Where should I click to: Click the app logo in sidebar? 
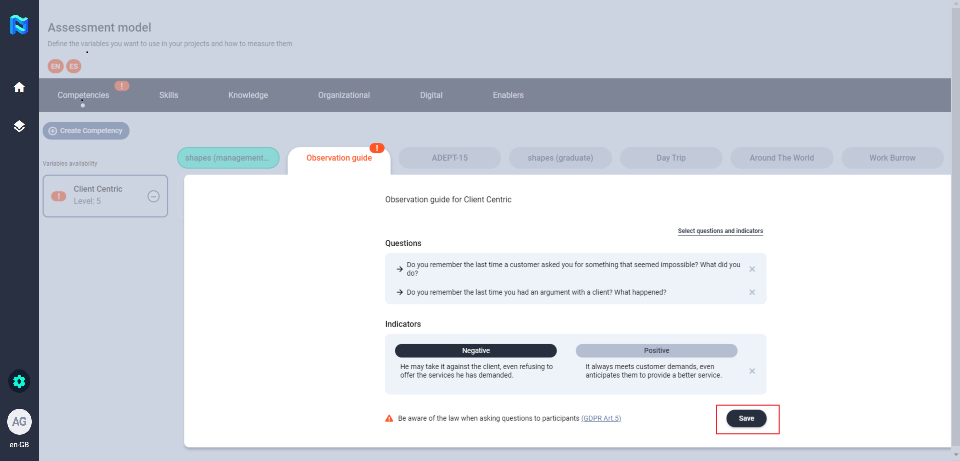click(19, 27)
